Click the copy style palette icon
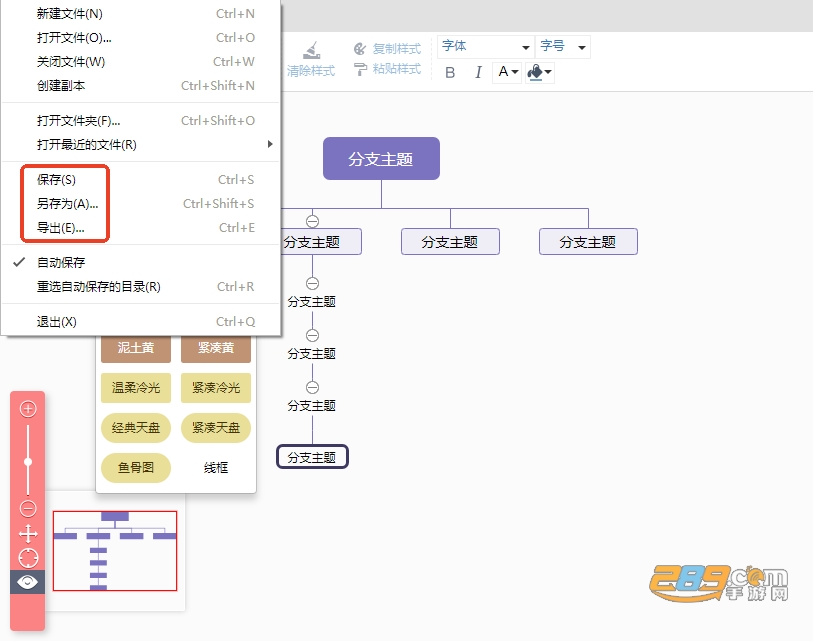This screenshot has height=641, width=813. [x=360, y=49]
